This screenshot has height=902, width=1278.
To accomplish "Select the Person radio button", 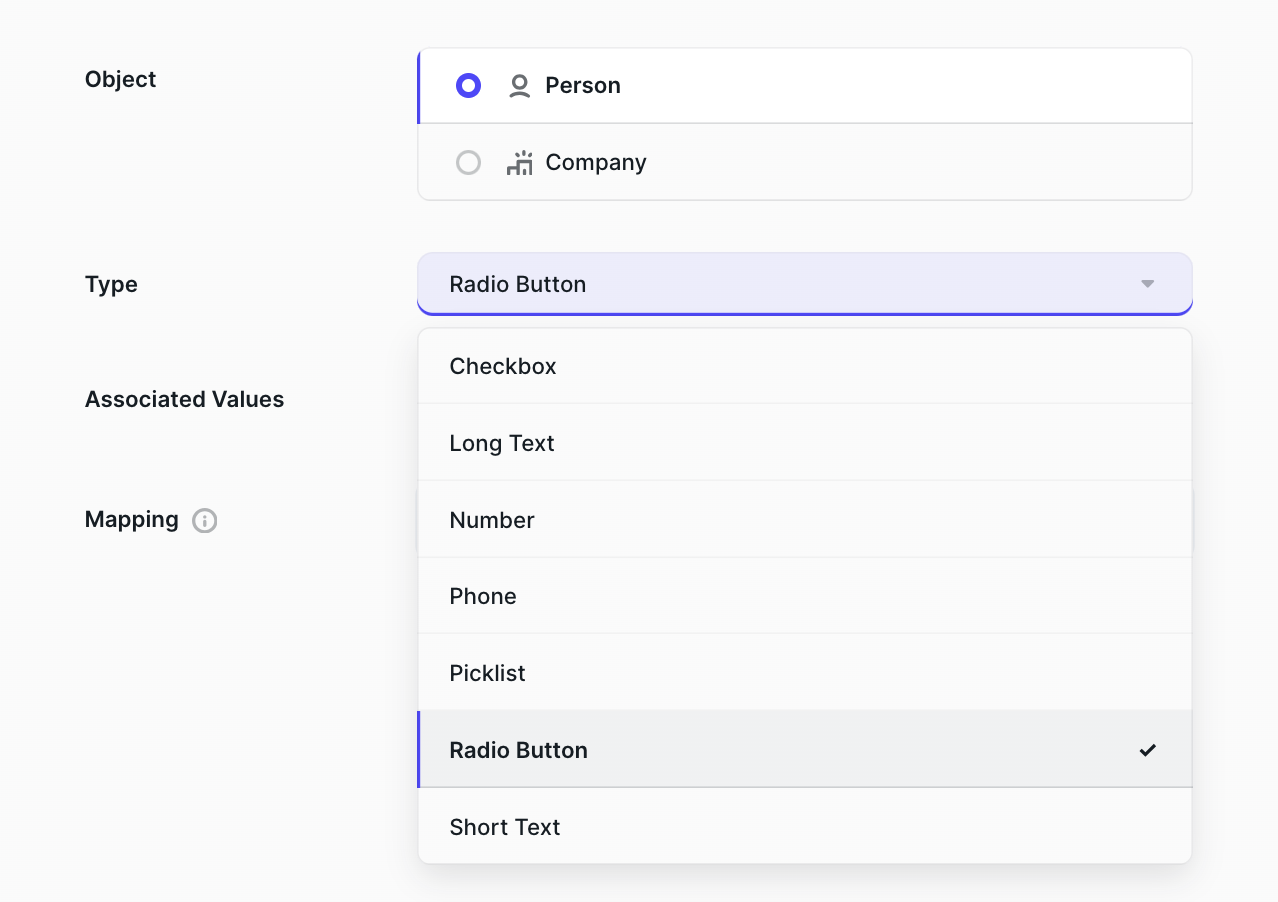I will click(468, 86).
